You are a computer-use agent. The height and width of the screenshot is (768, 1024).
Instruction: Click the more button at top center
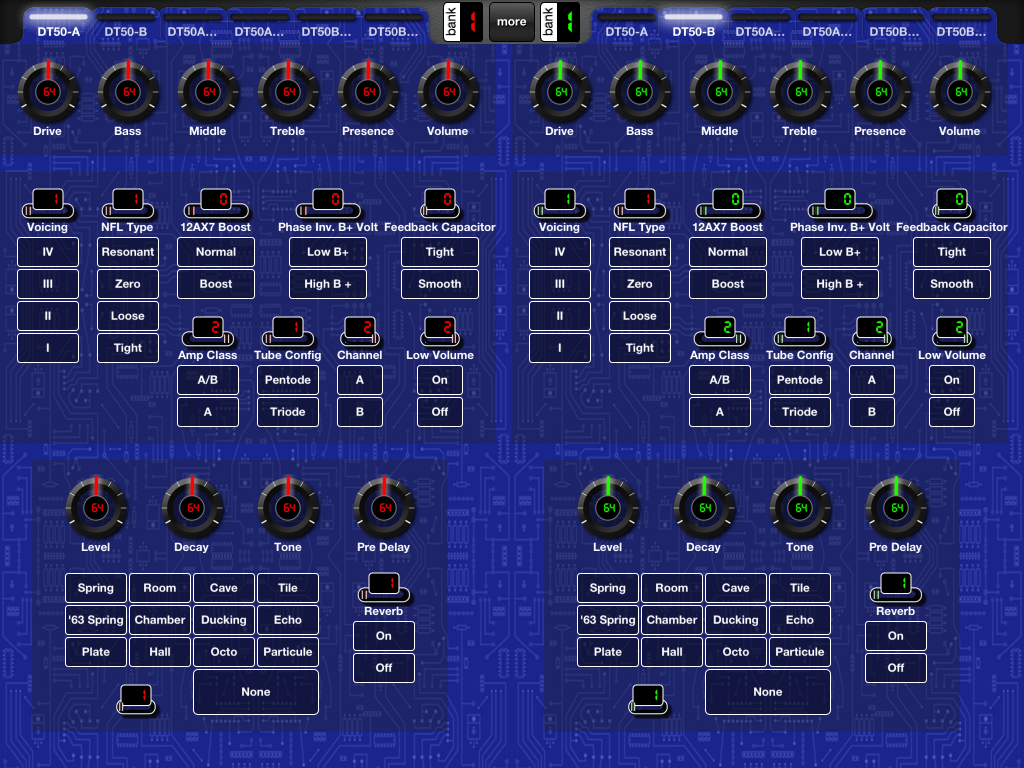[511, 22]
